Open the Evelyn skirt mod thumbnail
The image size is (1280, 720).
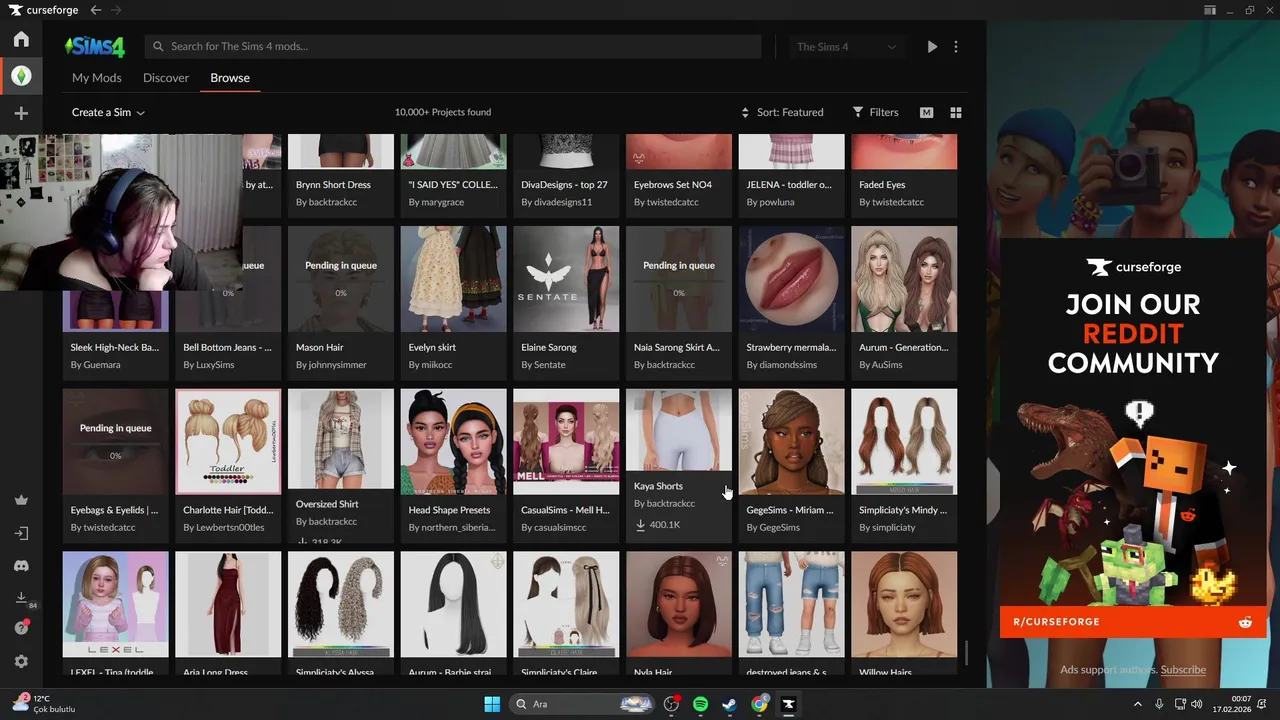pos(453,279)
